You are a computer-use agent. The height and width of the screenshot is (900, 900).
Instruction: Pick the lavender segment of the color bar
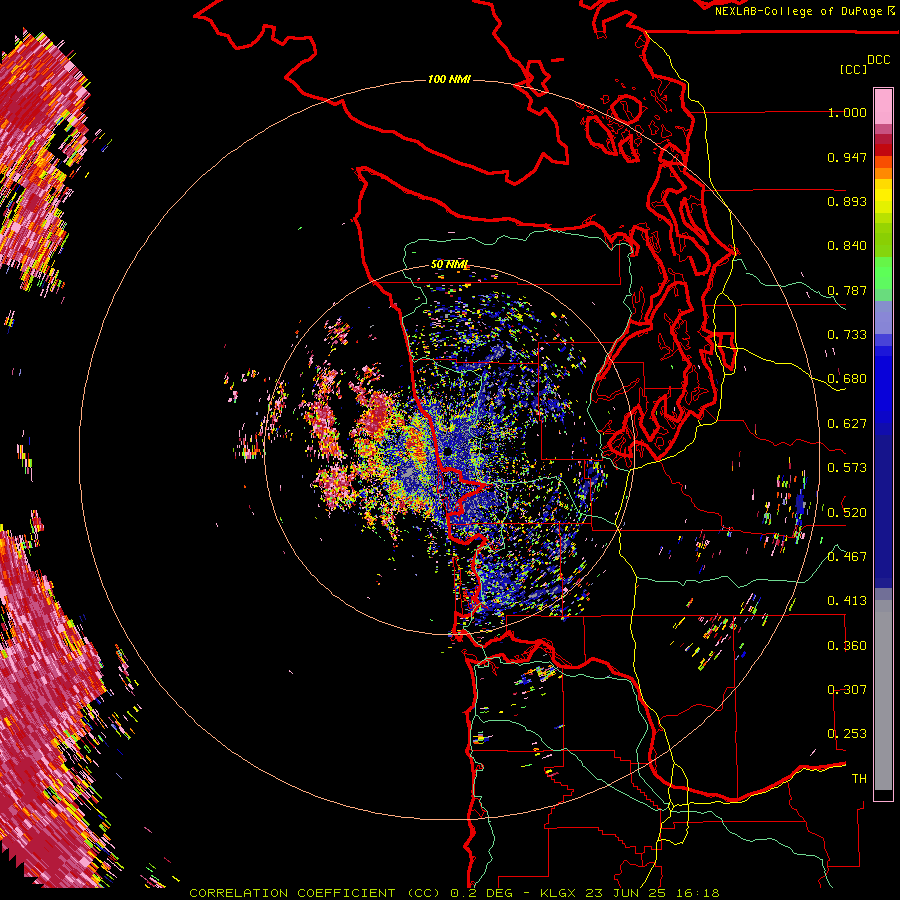point(883,317)
